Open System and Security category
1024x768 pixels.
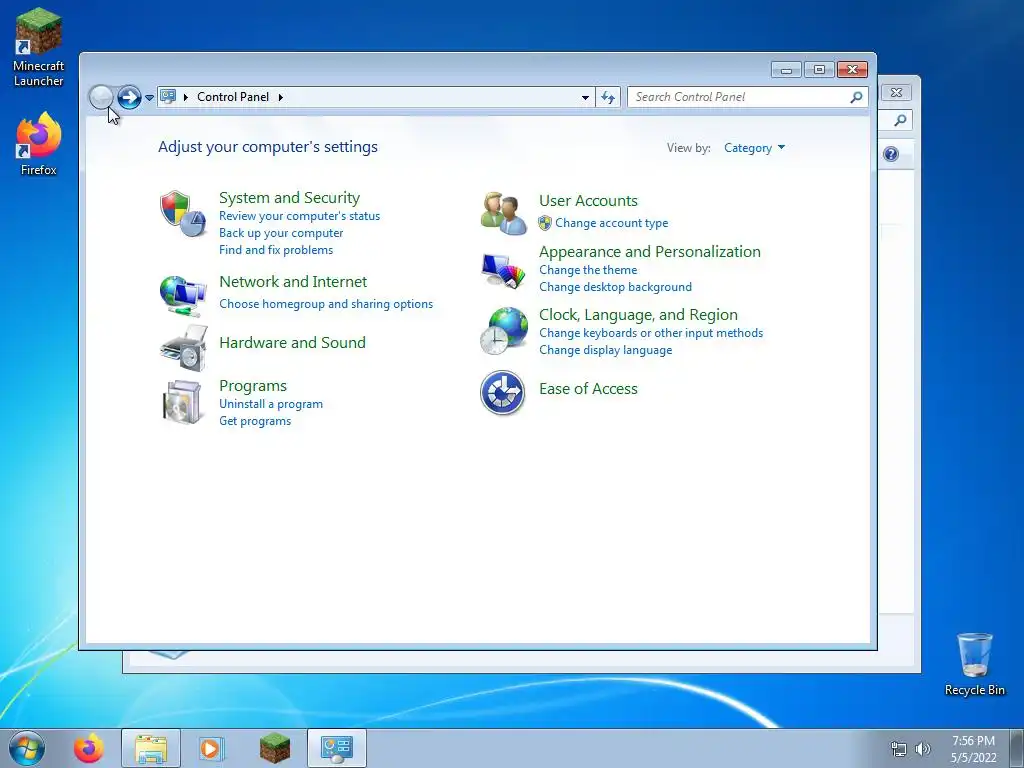pos(289,198)
